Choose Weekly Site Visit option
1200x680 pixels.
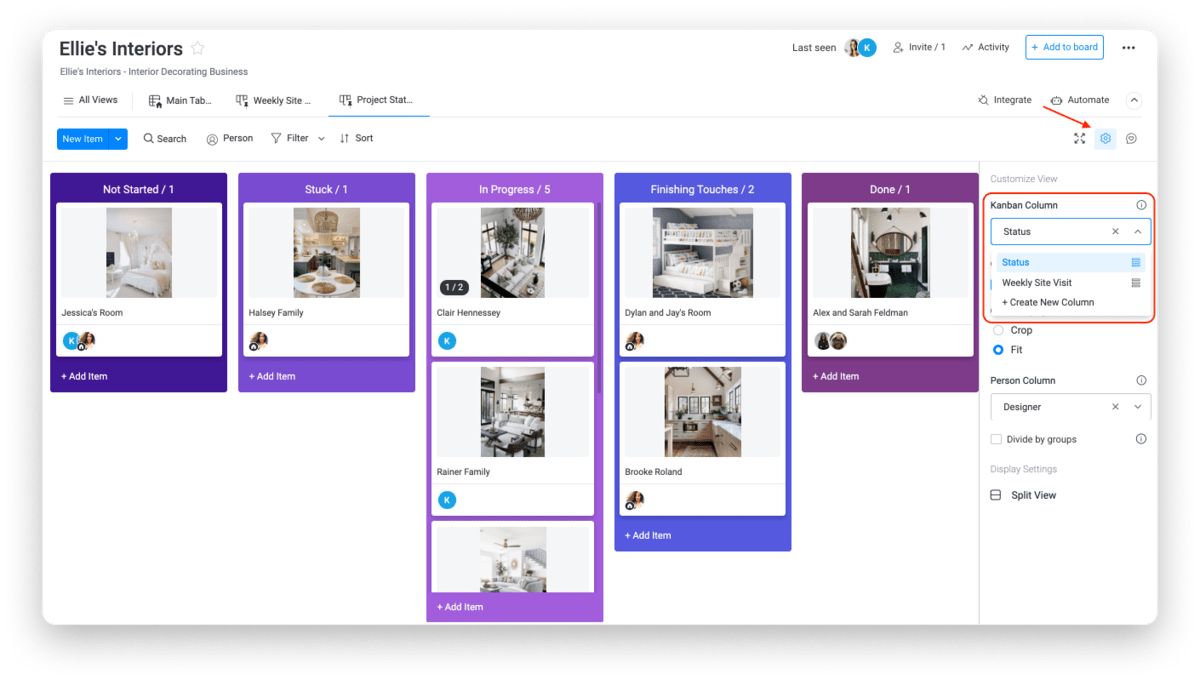click(1069, 283)
